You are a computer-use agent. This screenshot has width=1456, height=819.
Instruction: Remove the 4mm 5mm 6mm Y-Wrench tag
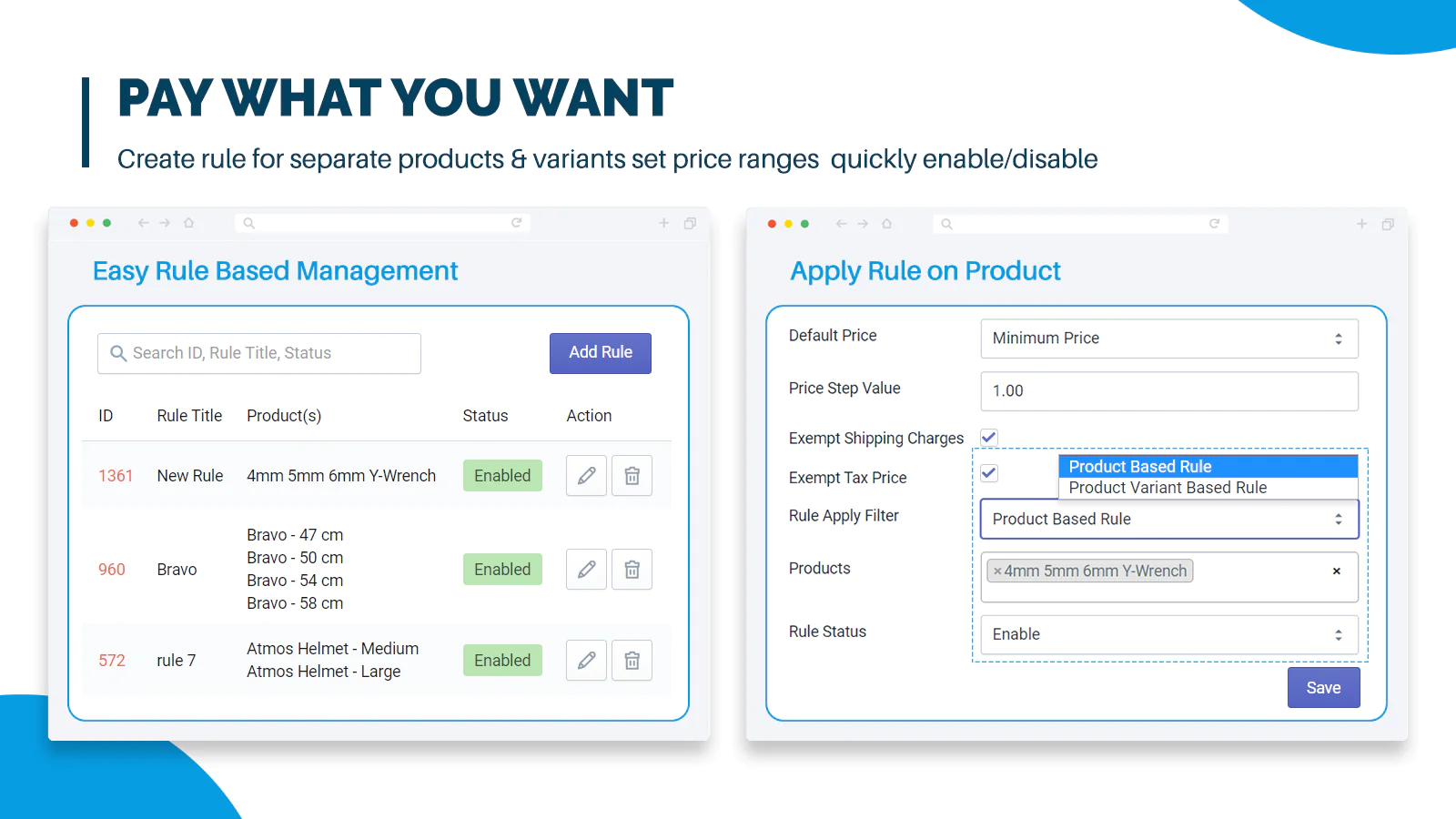[997, 571]
